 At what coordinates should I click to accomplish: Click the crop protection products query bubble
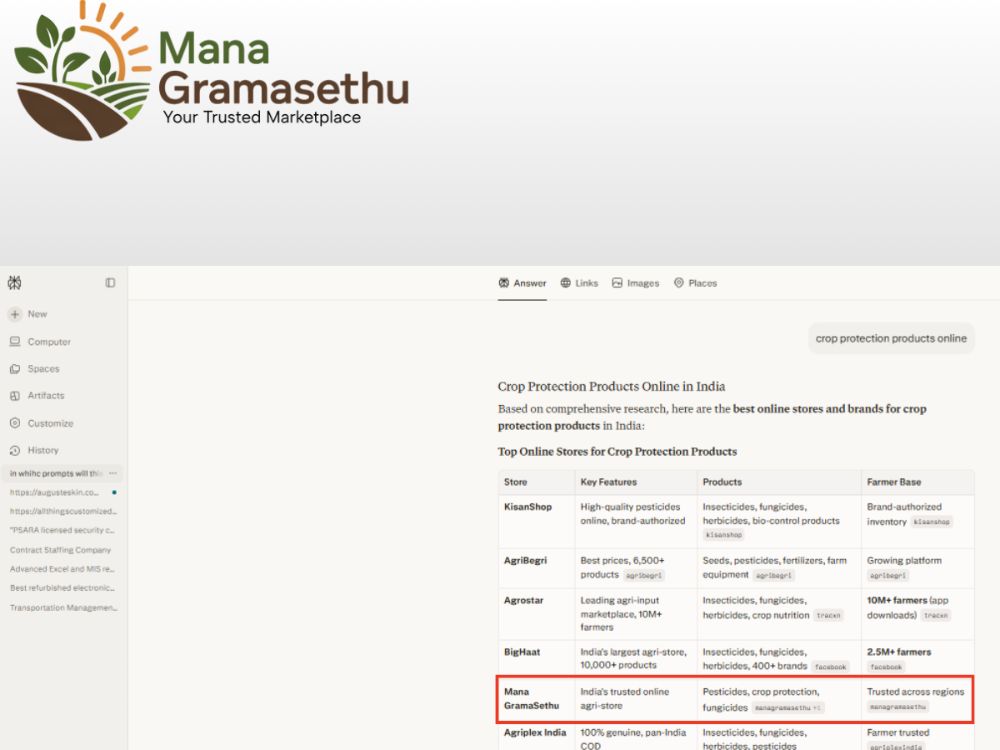click(891, 339)
